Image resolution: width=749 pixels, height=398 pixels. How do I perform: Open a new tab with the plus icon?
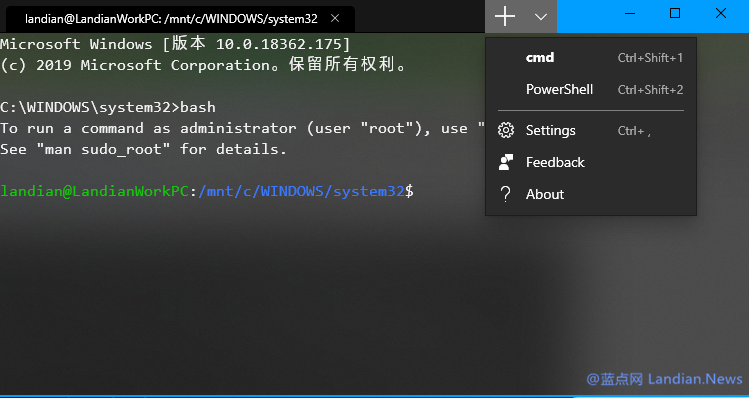click(x=504, y=17)
